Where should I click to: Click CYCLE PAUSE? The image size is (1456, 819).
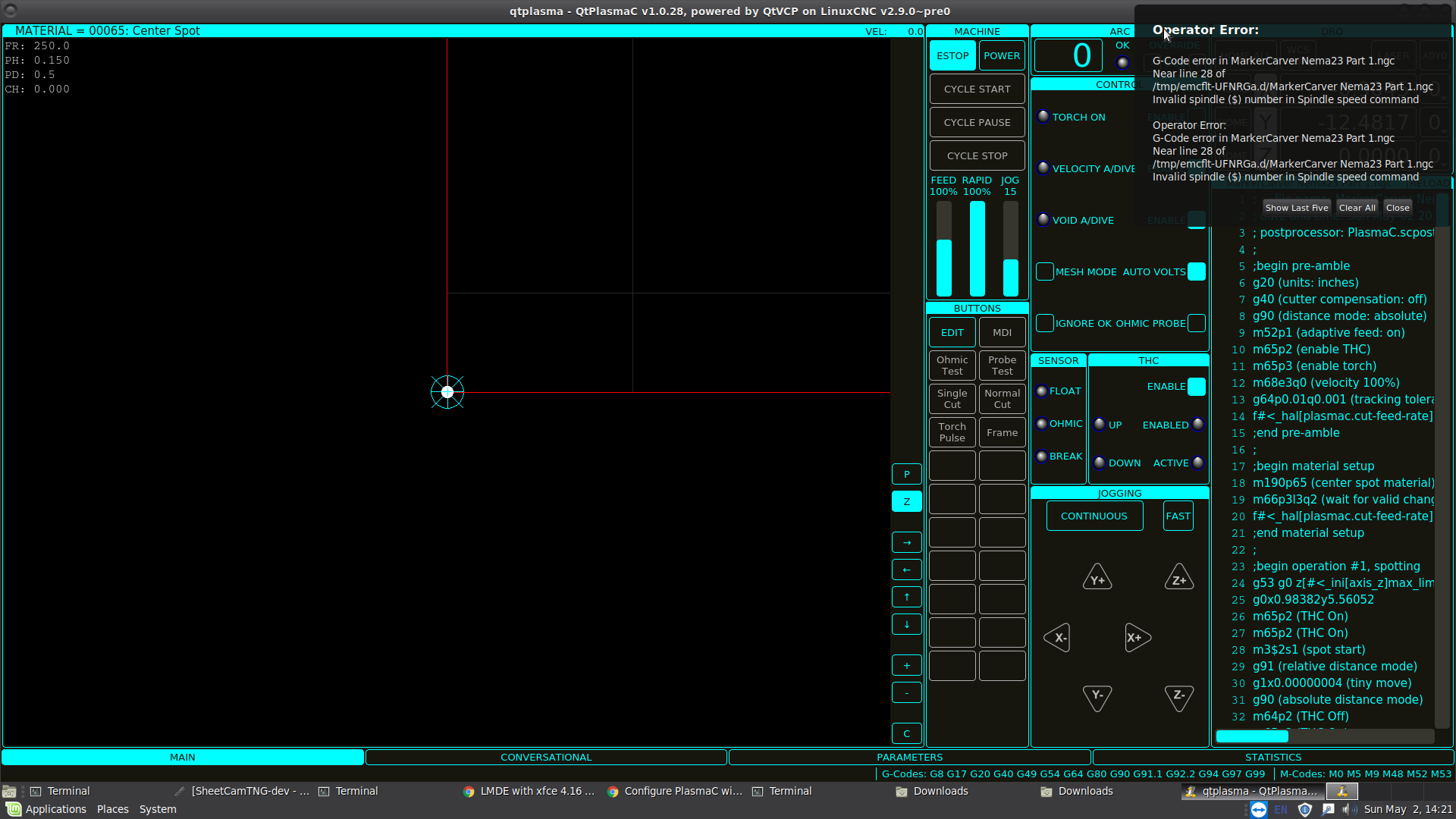(977, 122)
